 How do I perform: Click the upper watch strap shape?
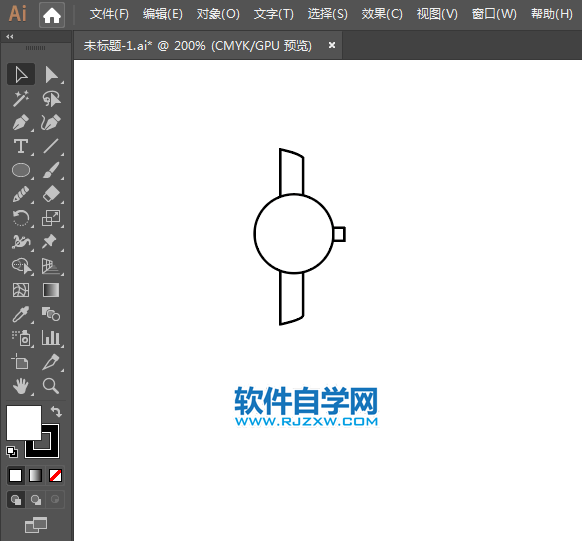pos(292,172)
